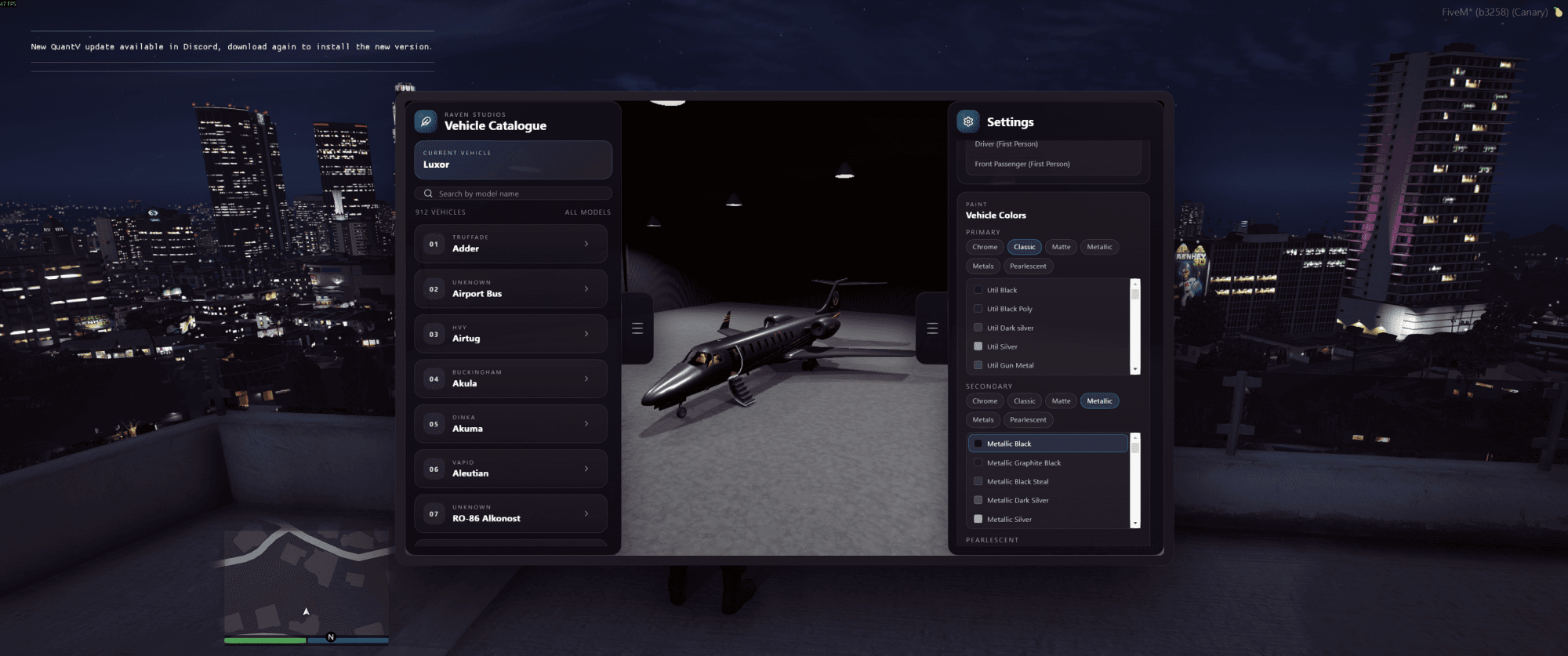Click the search magnifier icon
Viewport: 1568px width, 656px height.
tap(428, 194)
